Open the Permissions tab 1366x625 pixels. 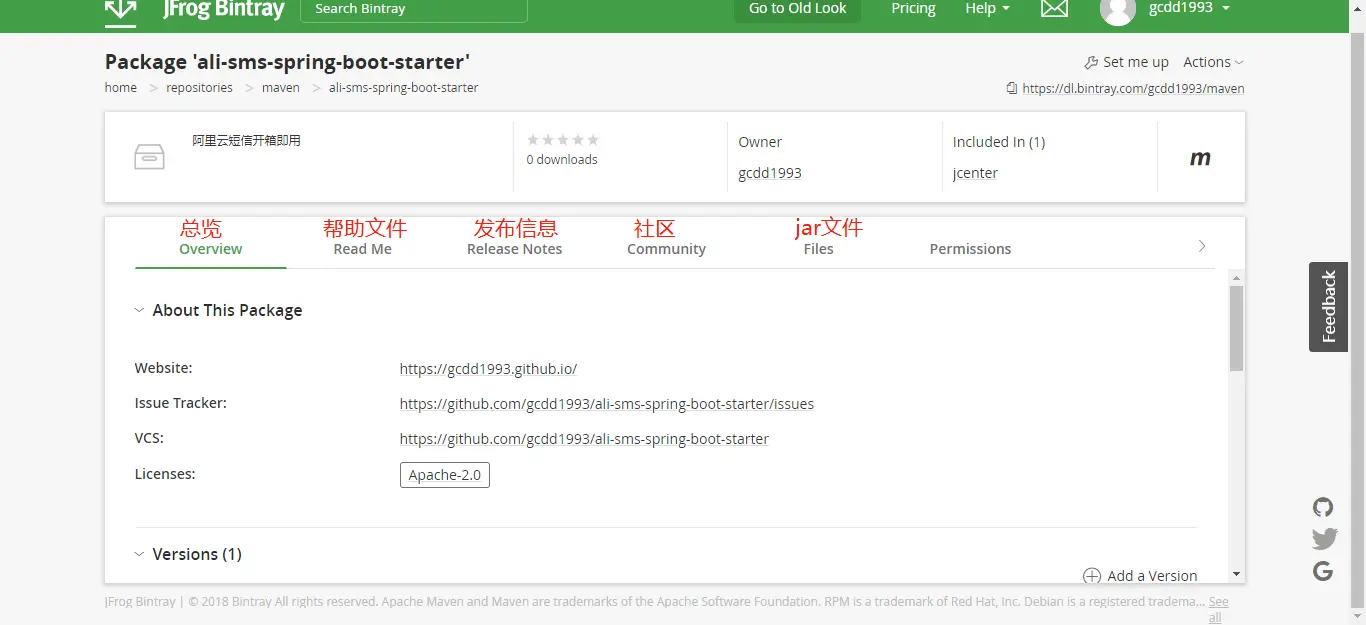coord(971,249)
